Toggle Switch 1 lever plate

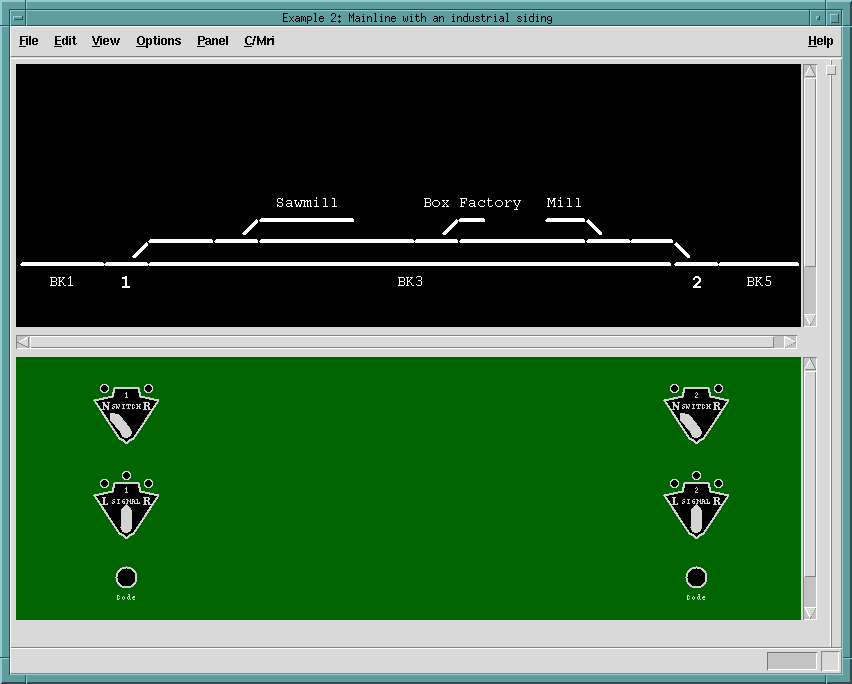126,418
